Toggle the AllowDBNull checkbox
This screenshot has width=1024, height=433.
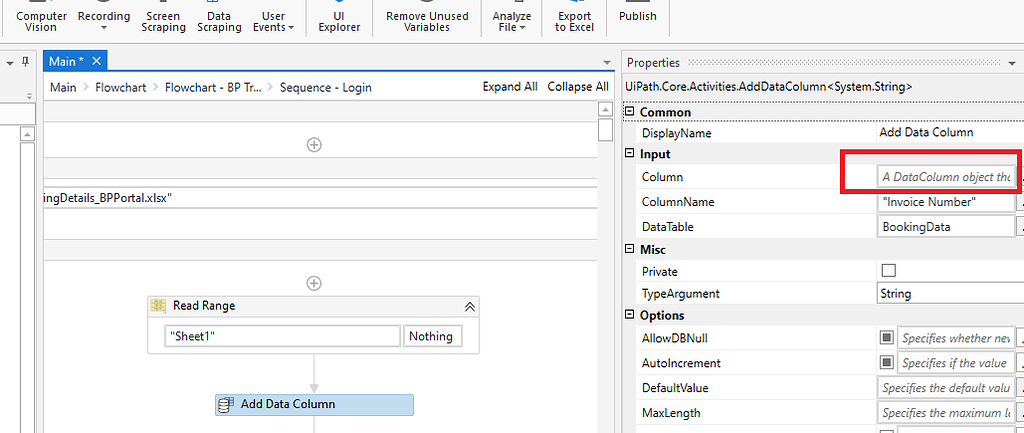tap(886, 338)
